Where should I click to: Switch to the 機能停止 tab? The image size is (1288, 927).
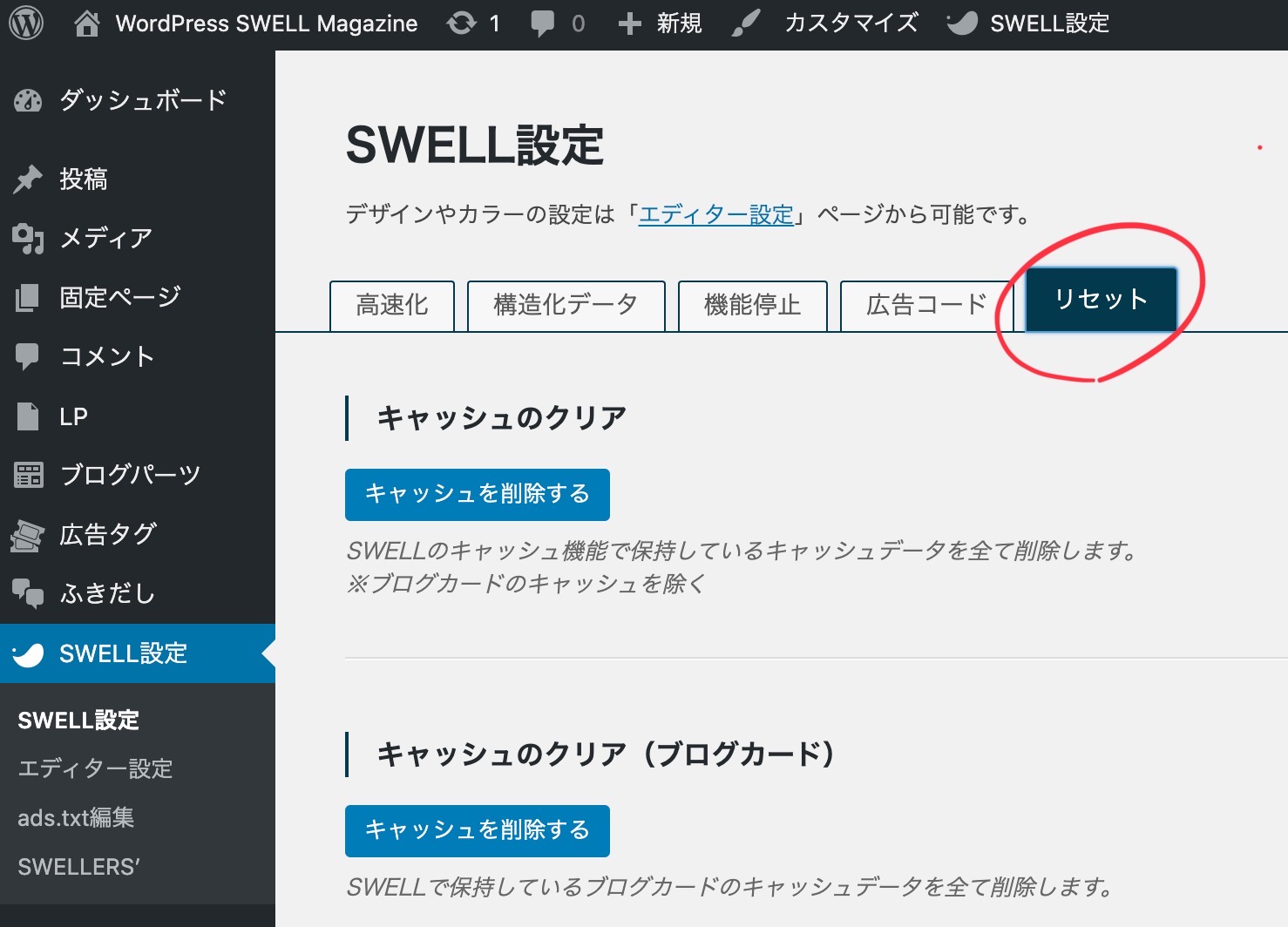752,306
